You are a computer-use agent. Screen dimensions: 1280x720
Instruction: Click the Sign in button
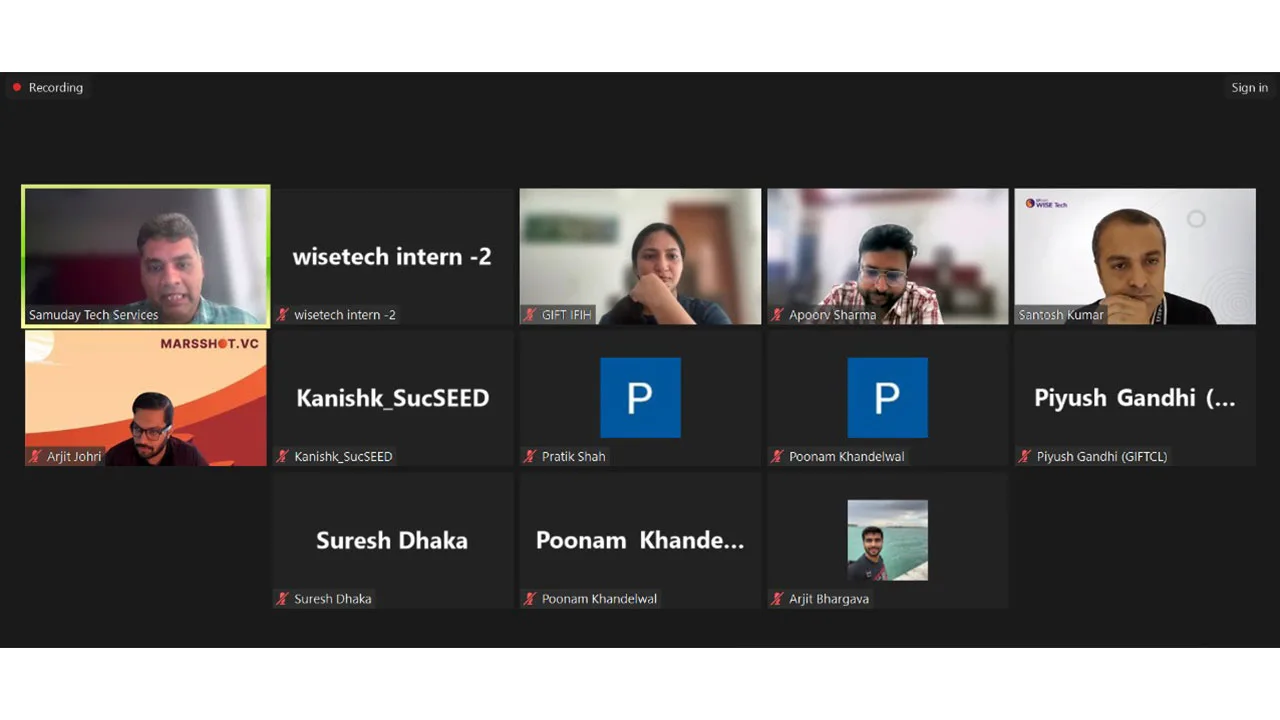[x=1249, y=88]
